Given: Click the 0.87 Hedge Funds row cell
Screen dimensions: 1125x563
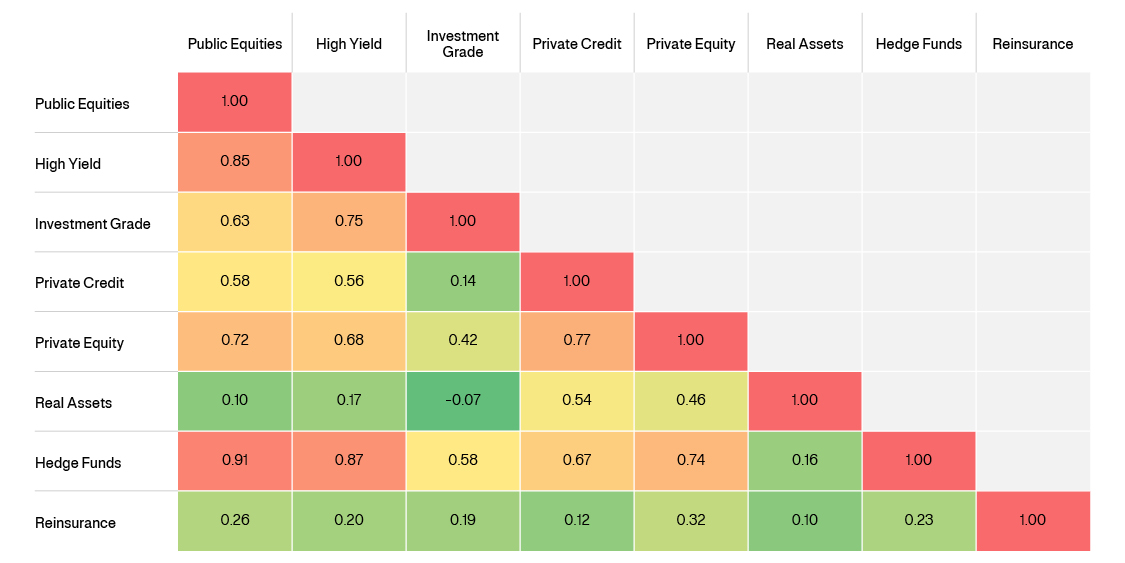Looking at the screenshot, I should pos(348,461).
